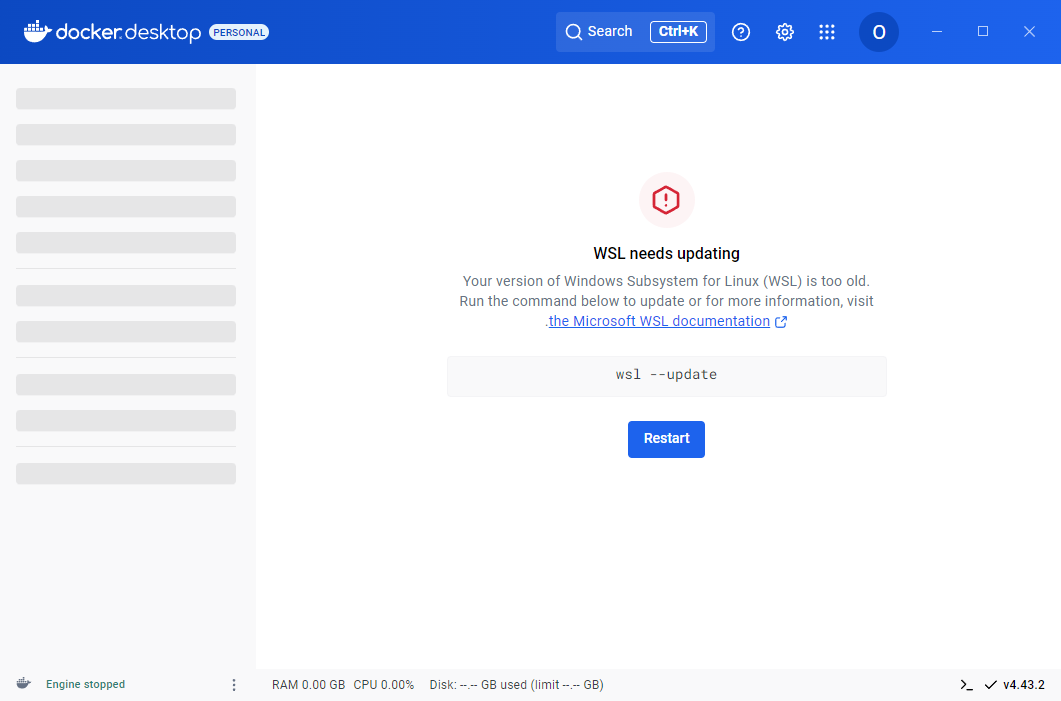1061x701 pixels.
Task: Click the Ctrl+K shortcut badge
Action: tap(678, 32)
